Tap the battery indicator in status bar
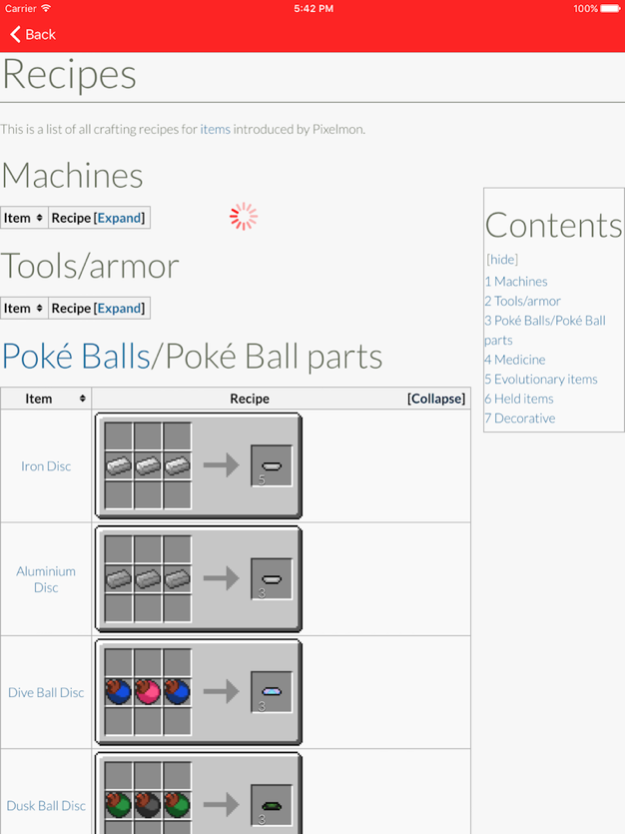The height and width of the screenshot is (834, 625). click(x=611, y=9)
